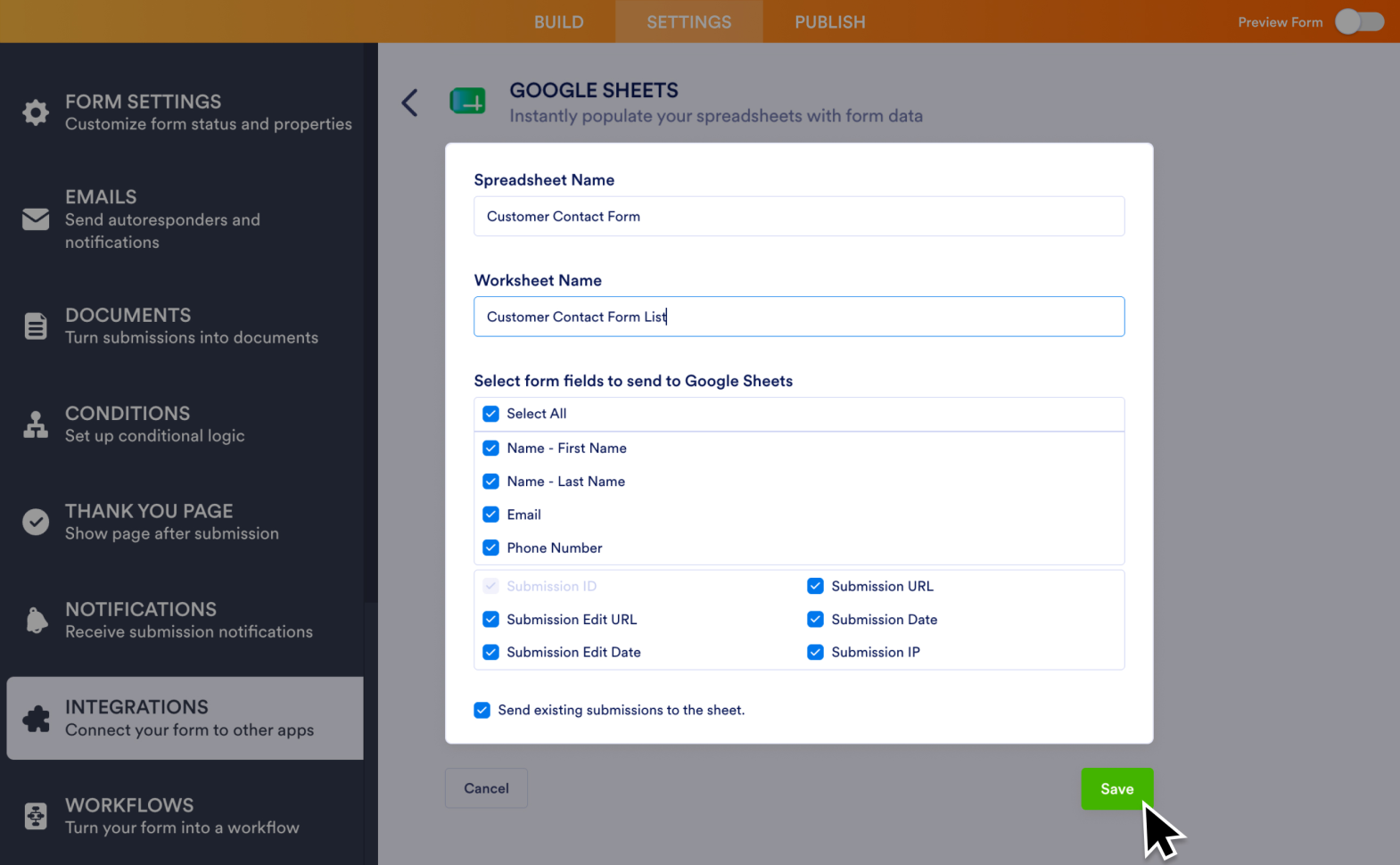Click the GOOGLE SHEETS heading text

click(x=594, y=90)
